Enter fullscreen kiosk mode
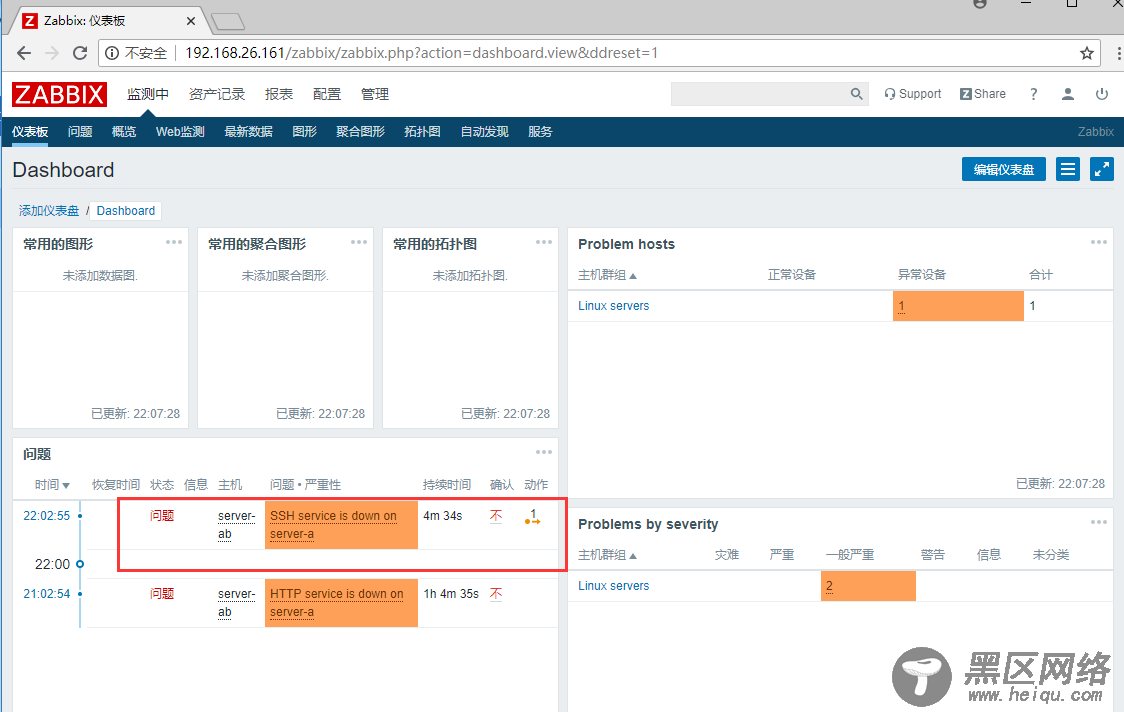1124x712 pixels. click(1102, 169)
